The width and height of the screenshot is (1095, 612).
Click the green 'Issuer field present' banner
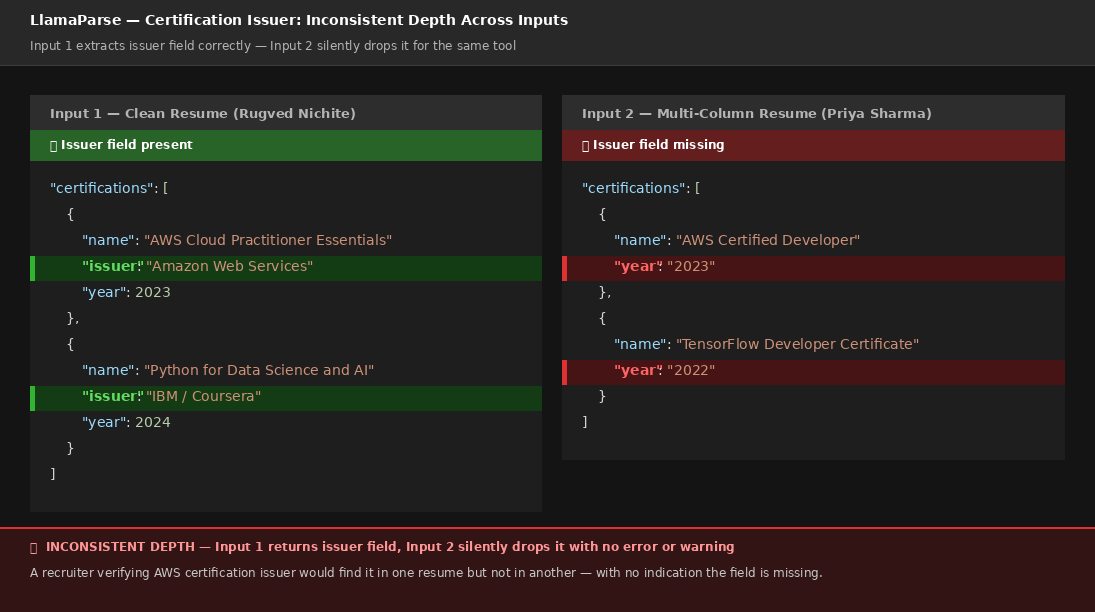286,145
